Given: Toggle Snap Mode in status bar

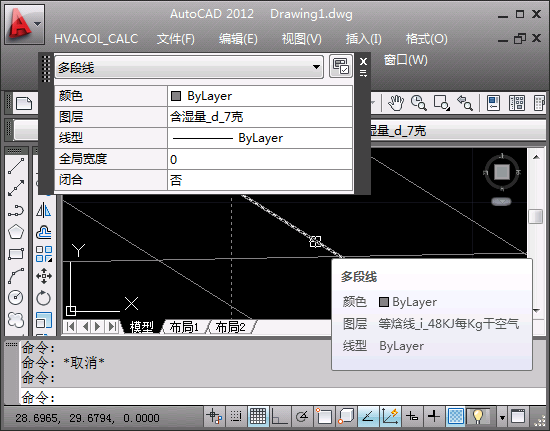Looking at the screenshot, I should point(236,416).
